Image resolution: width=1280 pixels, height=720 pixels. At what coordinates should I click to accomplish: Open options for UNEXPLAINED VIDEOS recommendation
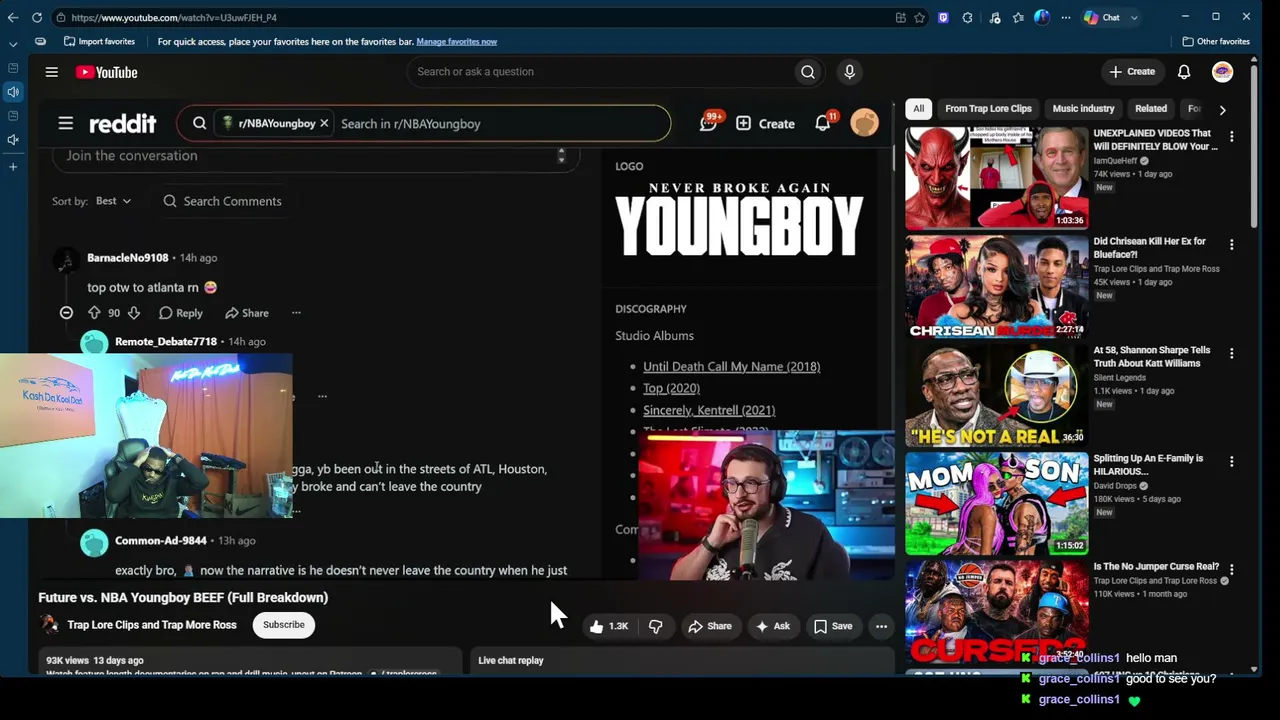point(1231,136)
